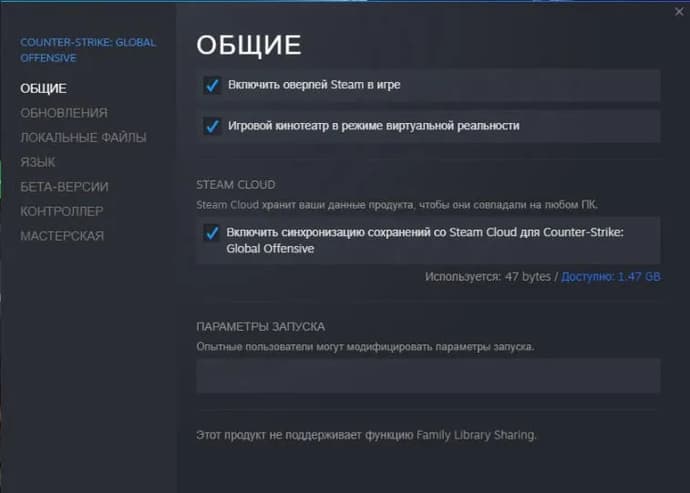This screenshot has height=493, width=690.
Task: Open the ОБЩИЕ settings tab
Action: pyautogui.click(x=43, y=88)
